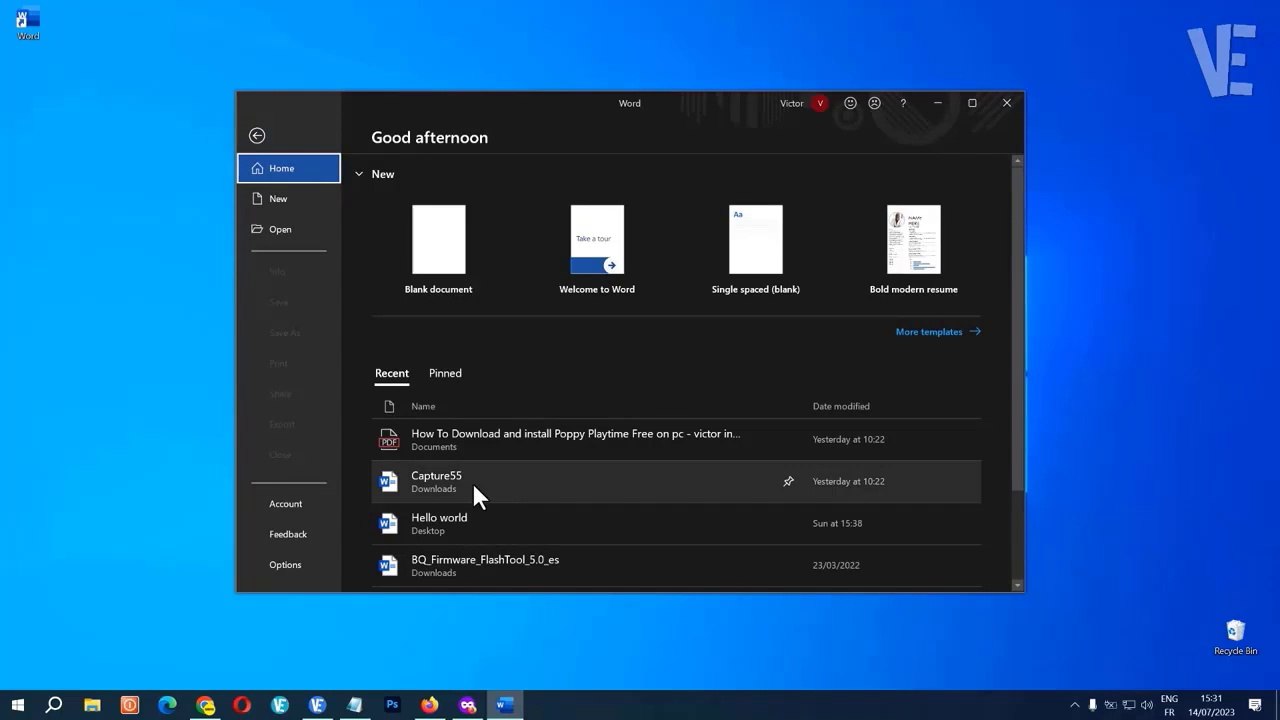Open Windows Search from the taskbar

click(54, 705)
